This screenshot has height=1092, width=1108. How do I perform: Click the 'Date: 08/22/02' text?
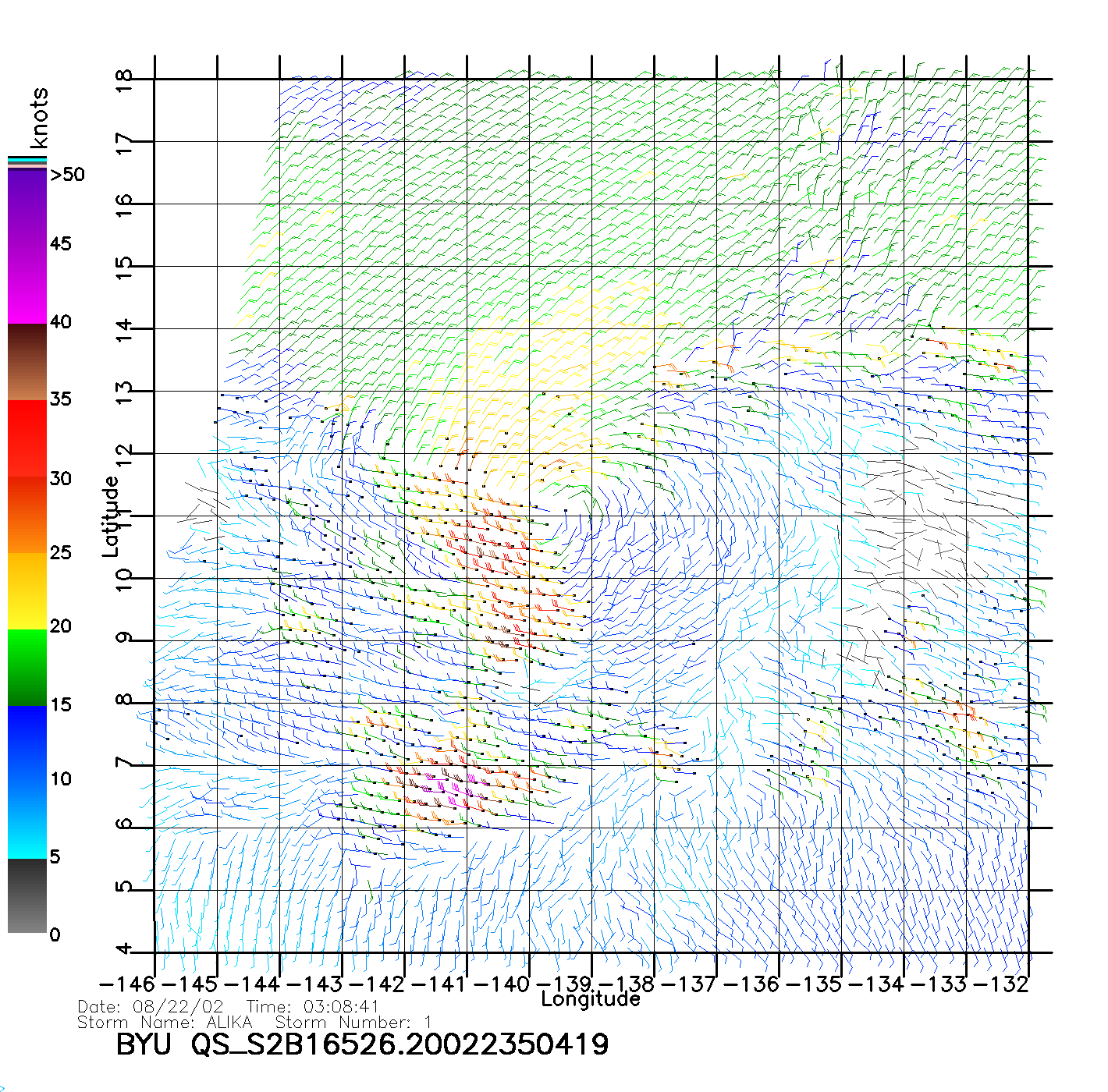(151, 1007)
